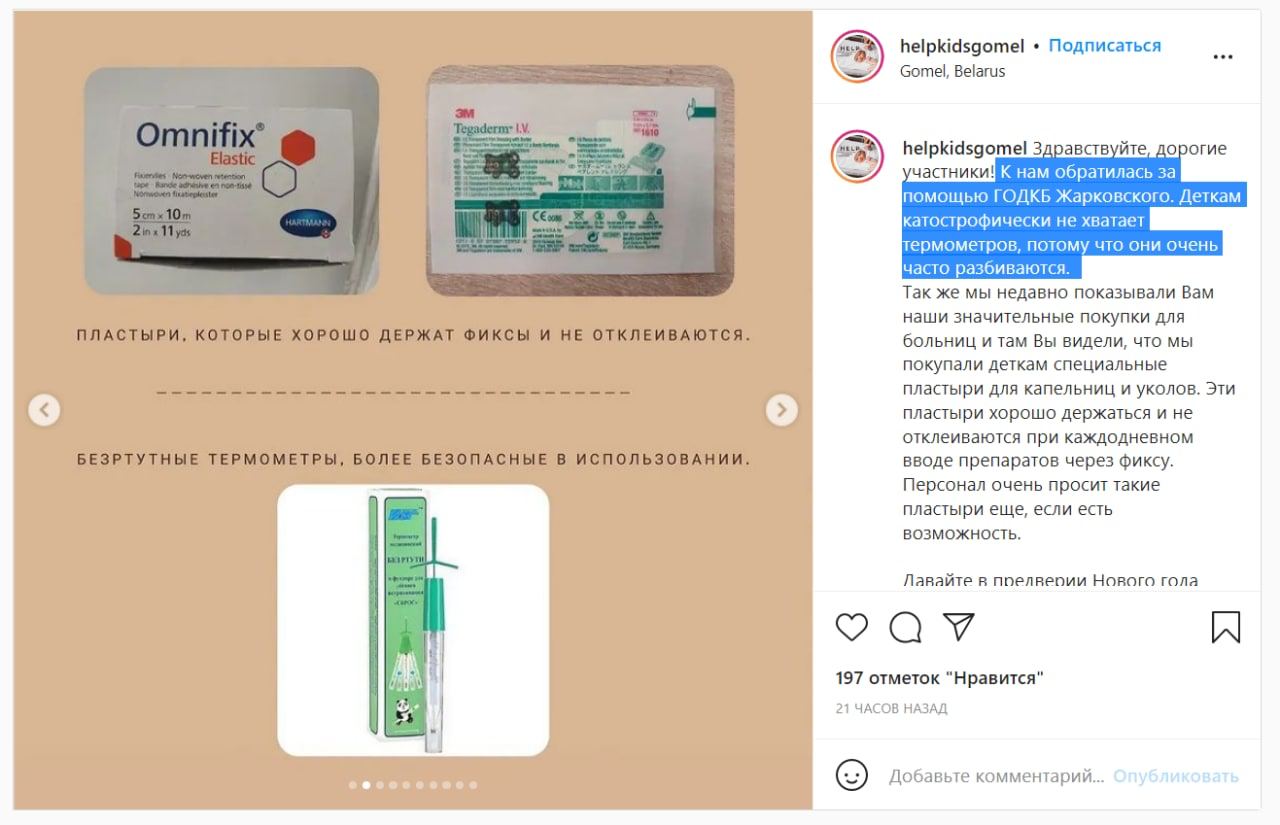
Task: Publish comment with Опубликовать button
Action: tap(1176, 775)
